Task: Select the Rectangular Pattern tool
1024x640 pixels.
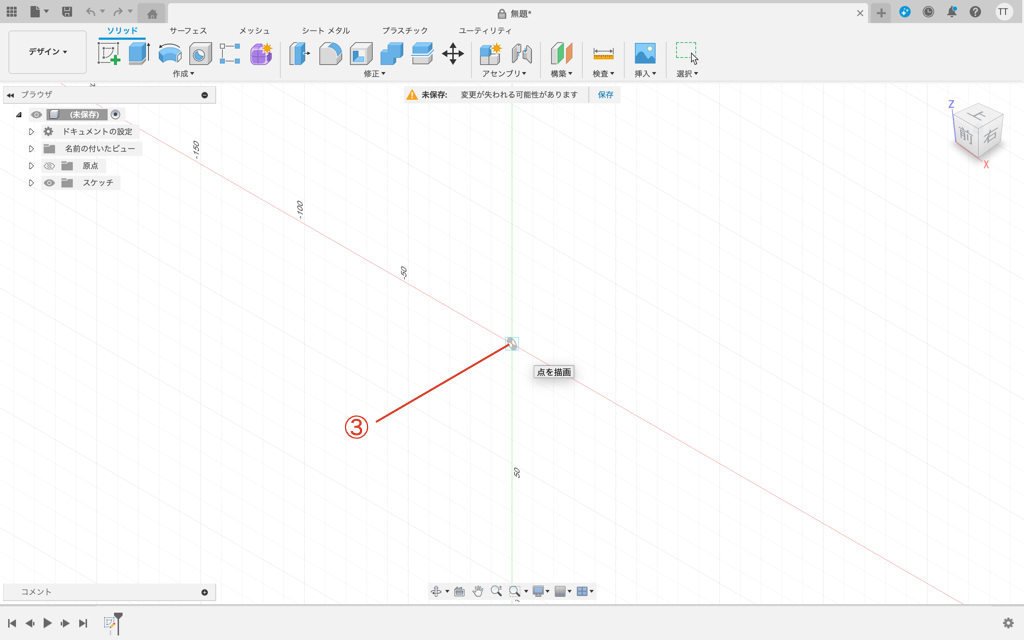Action: tap(230, 54)
